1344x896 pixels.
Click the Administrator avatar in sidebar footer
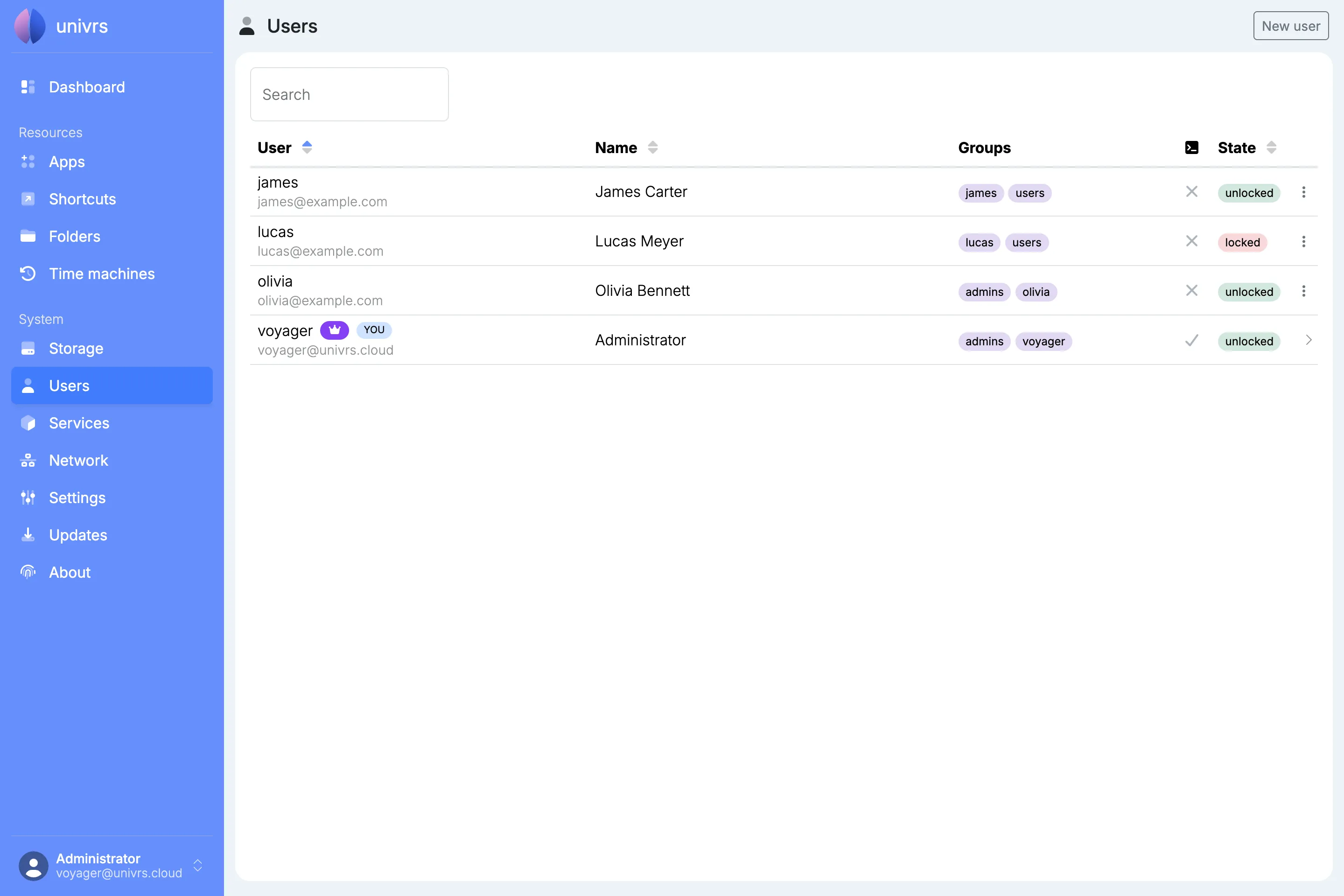click(33, 865)
